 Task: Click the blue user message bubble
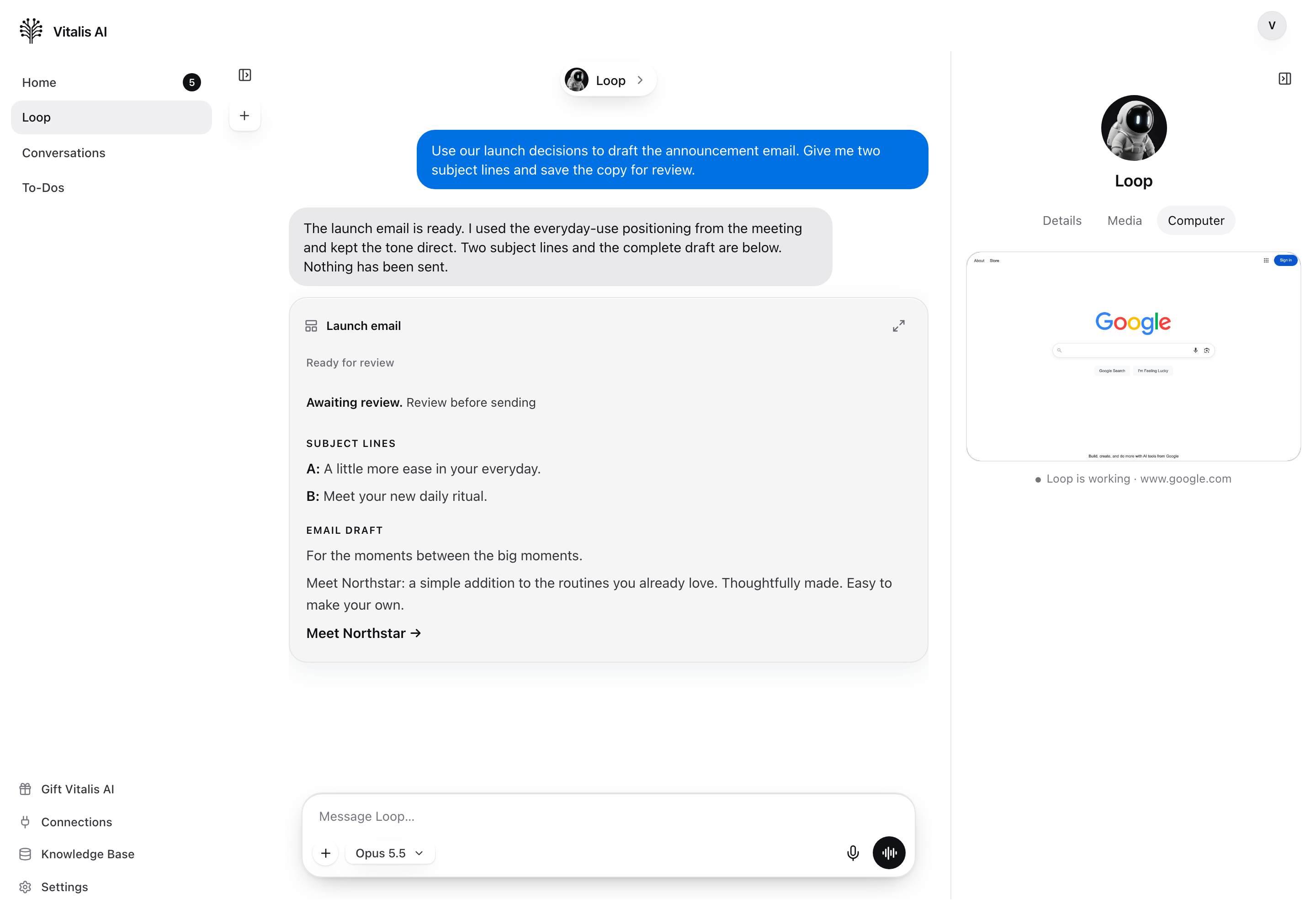coord(672,160)
